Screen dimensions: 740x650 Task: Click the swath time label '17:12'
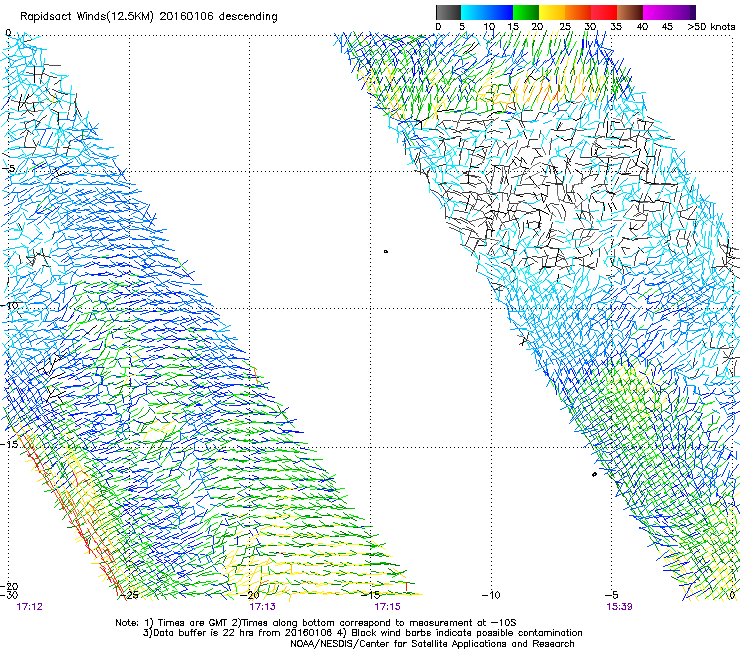(29, 607)
